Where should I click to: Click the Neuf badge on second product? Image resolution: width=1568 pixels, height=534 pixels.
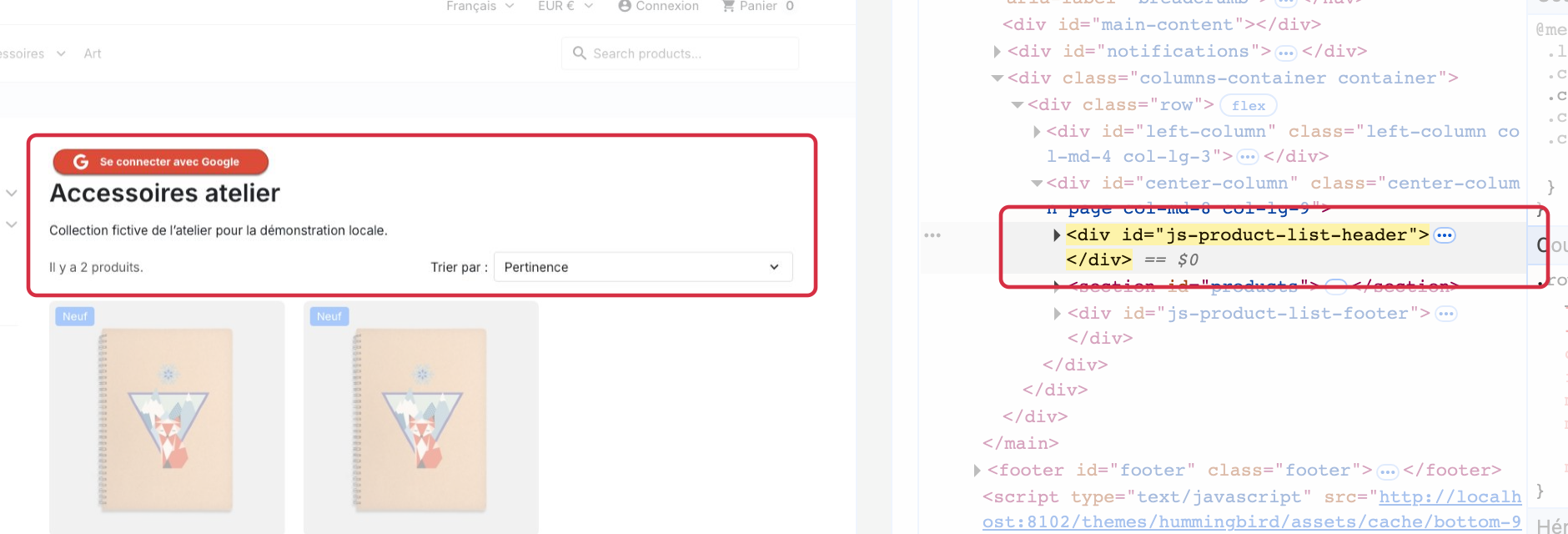click(x=329, y=316)
